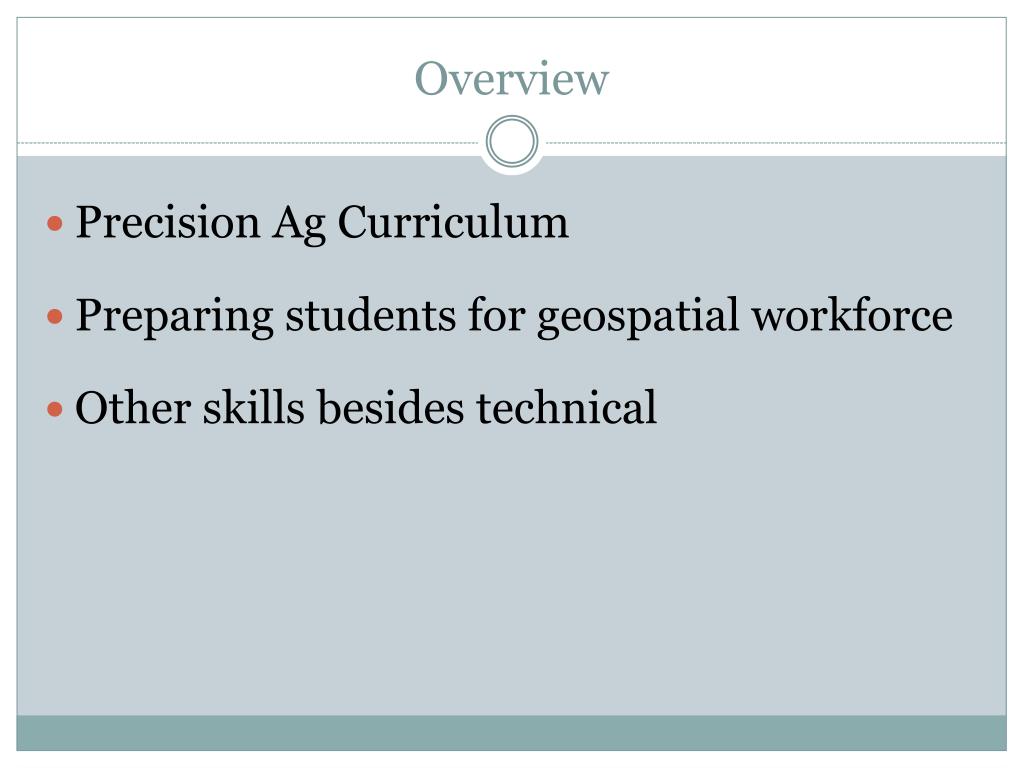Click the word technical
The image size is (1024, 768).
(566, 408)
